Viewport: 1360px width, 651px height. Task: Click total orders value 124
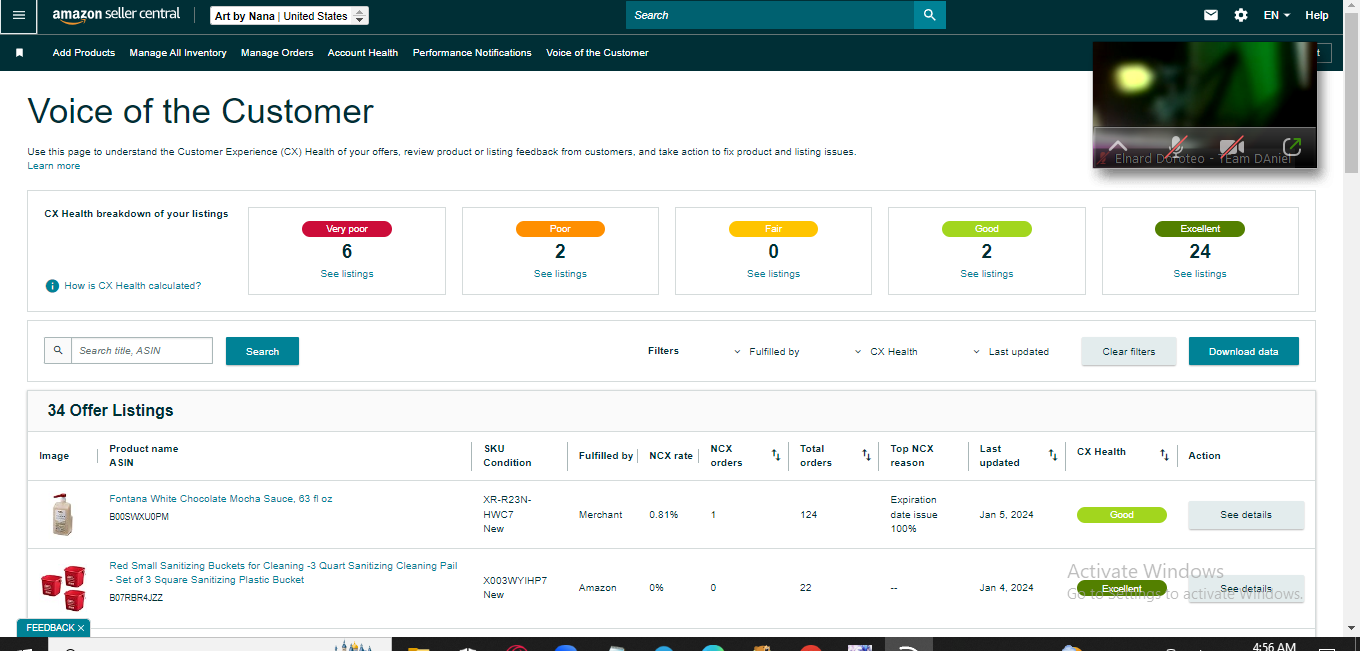click(x=809, y=515)
